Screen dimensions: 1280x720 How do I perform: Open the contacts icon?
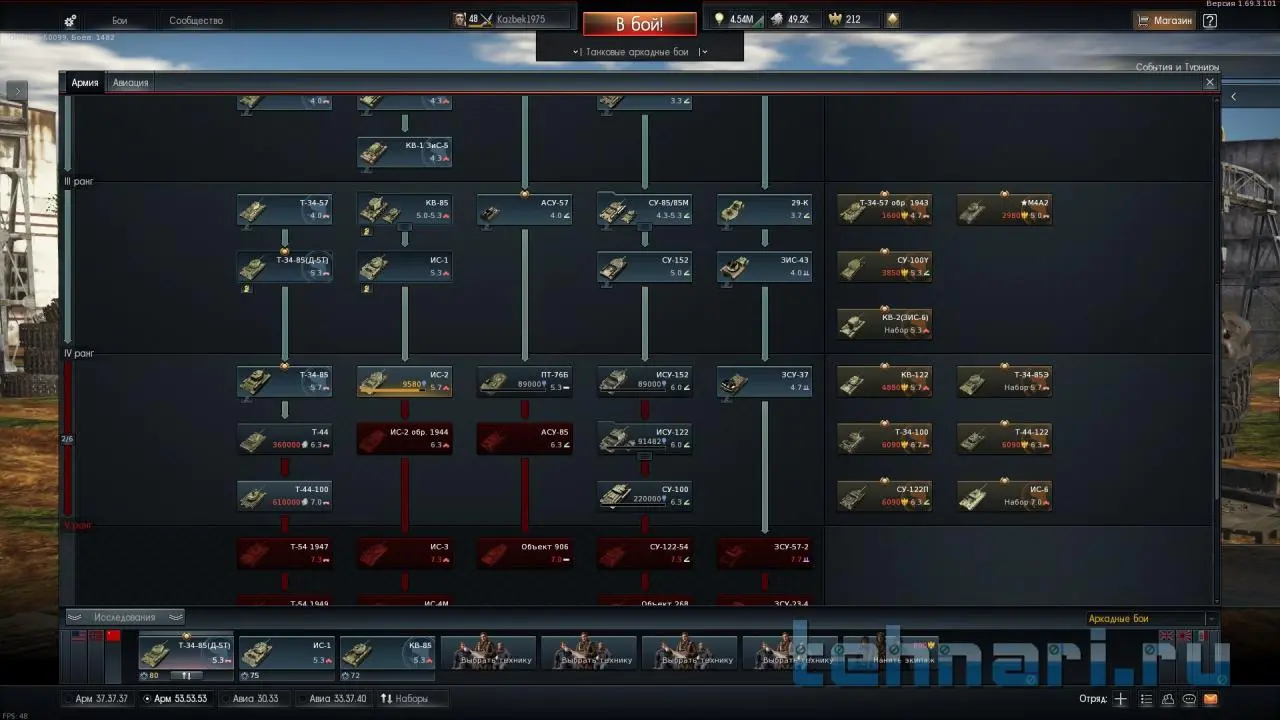pos(1168,699)
